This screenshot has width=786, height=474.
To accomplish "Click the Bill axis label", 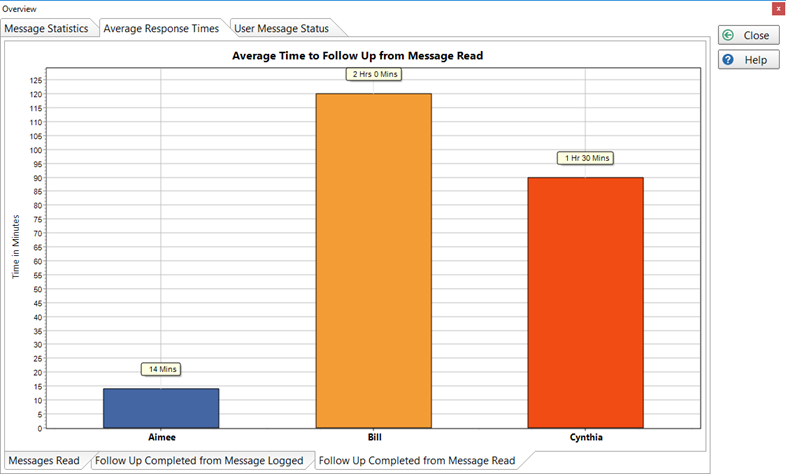I will 374,437.
